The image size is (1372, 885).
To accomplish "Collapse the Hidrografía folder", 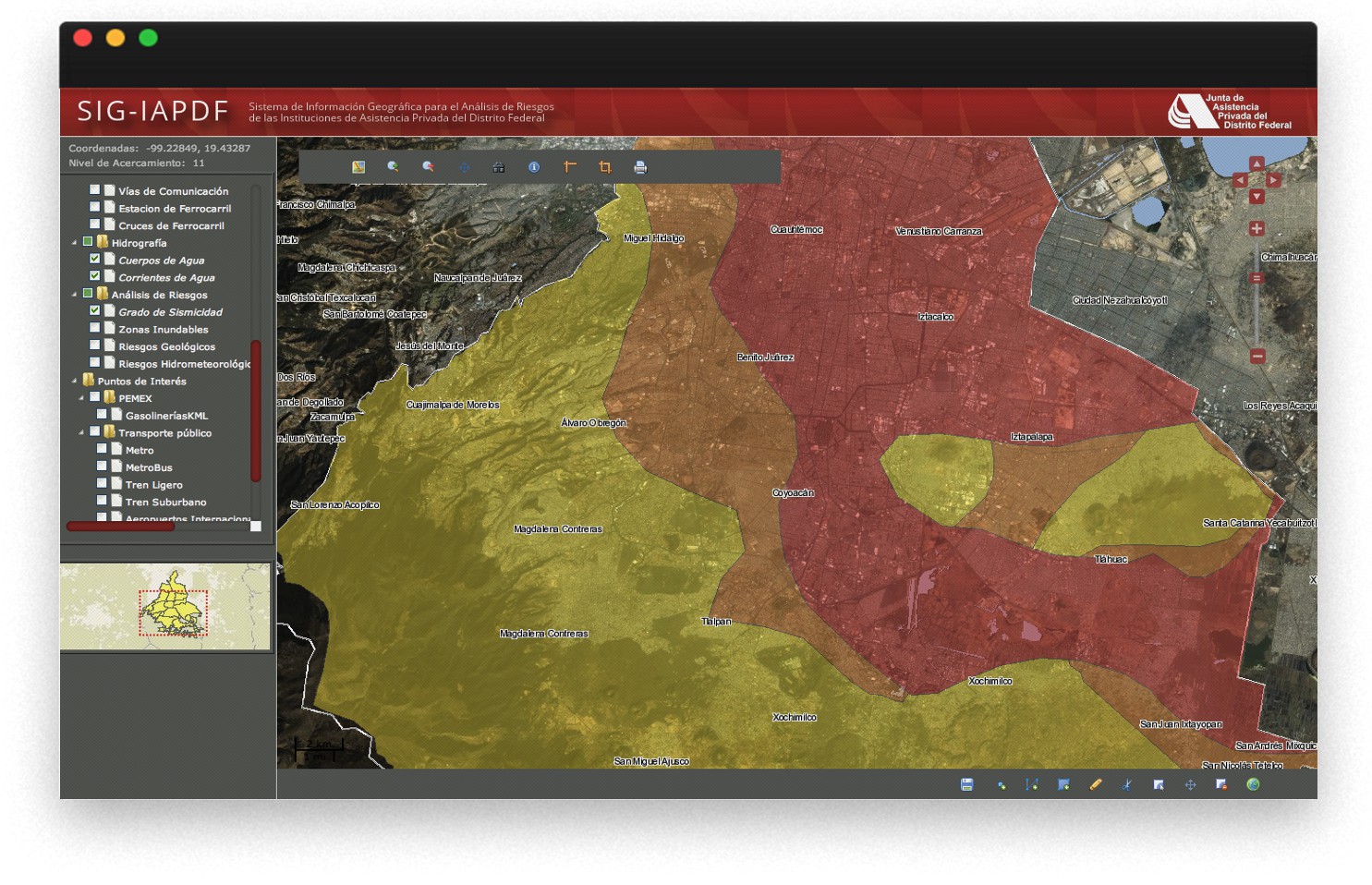I will (x=75, y=243).
